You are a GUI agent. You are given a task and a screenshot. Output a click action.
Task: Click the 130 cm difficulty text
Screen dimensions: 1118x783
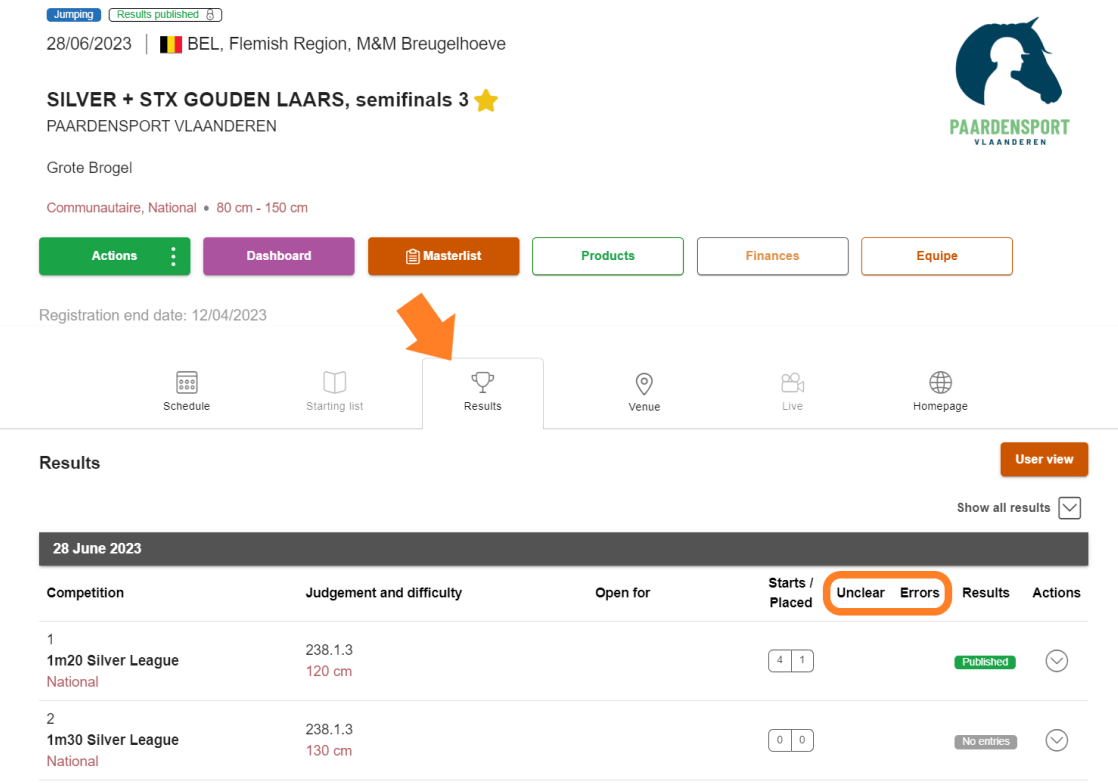click(x=329, y=750)
